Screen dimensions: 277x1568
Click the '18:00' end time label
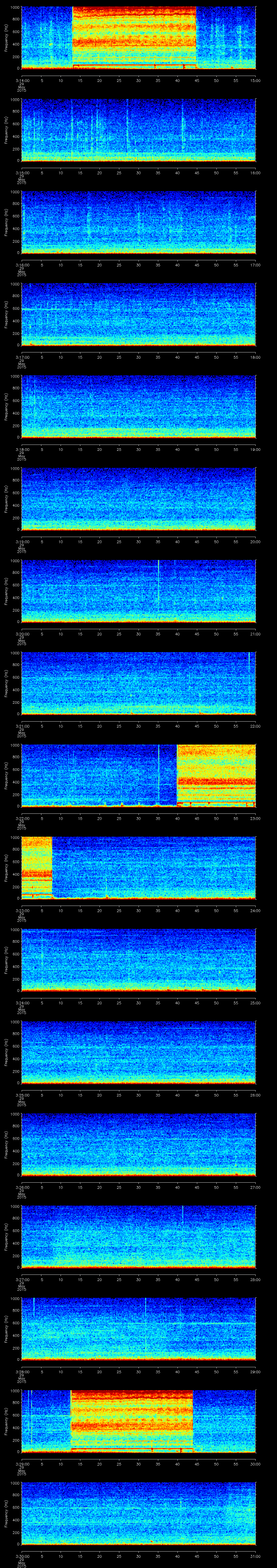click(255, 357)
